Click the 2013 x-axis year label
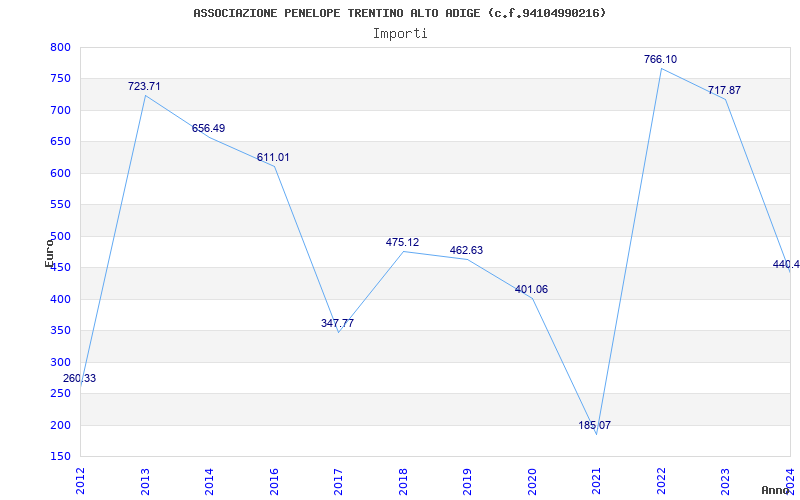 tap(145, 481)
